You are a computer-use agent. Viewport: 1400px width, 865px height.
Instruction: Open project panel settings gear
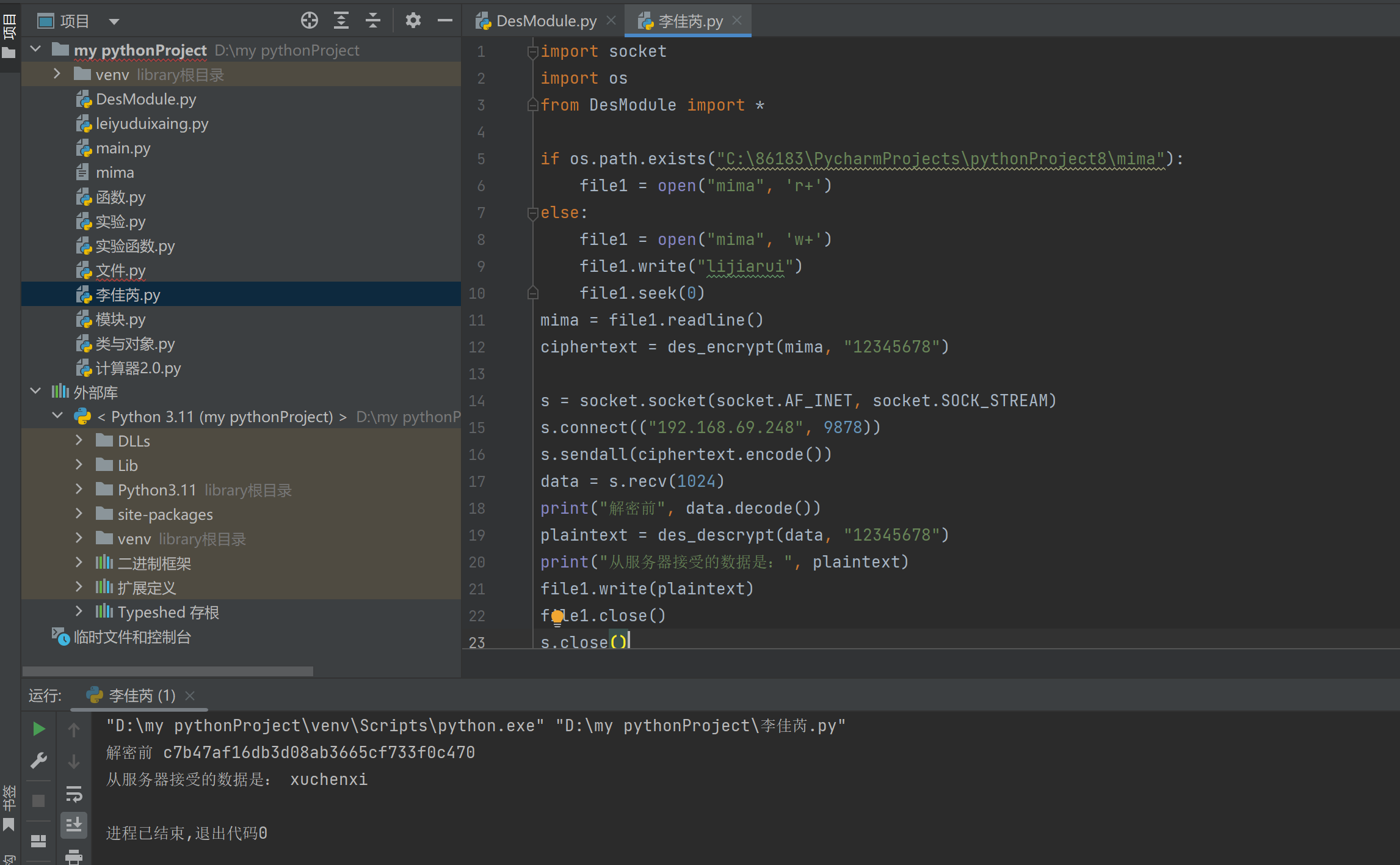coord(413,21)
